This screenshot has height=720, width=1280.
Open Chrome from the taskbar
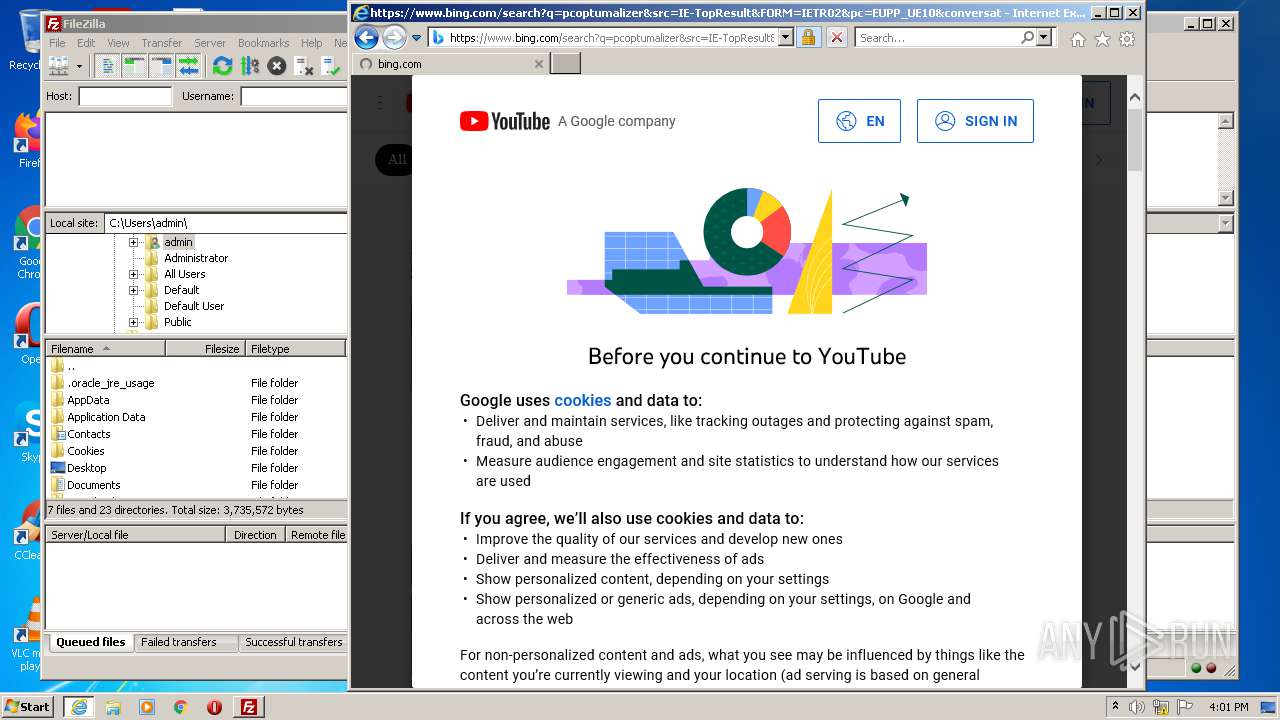180,707
